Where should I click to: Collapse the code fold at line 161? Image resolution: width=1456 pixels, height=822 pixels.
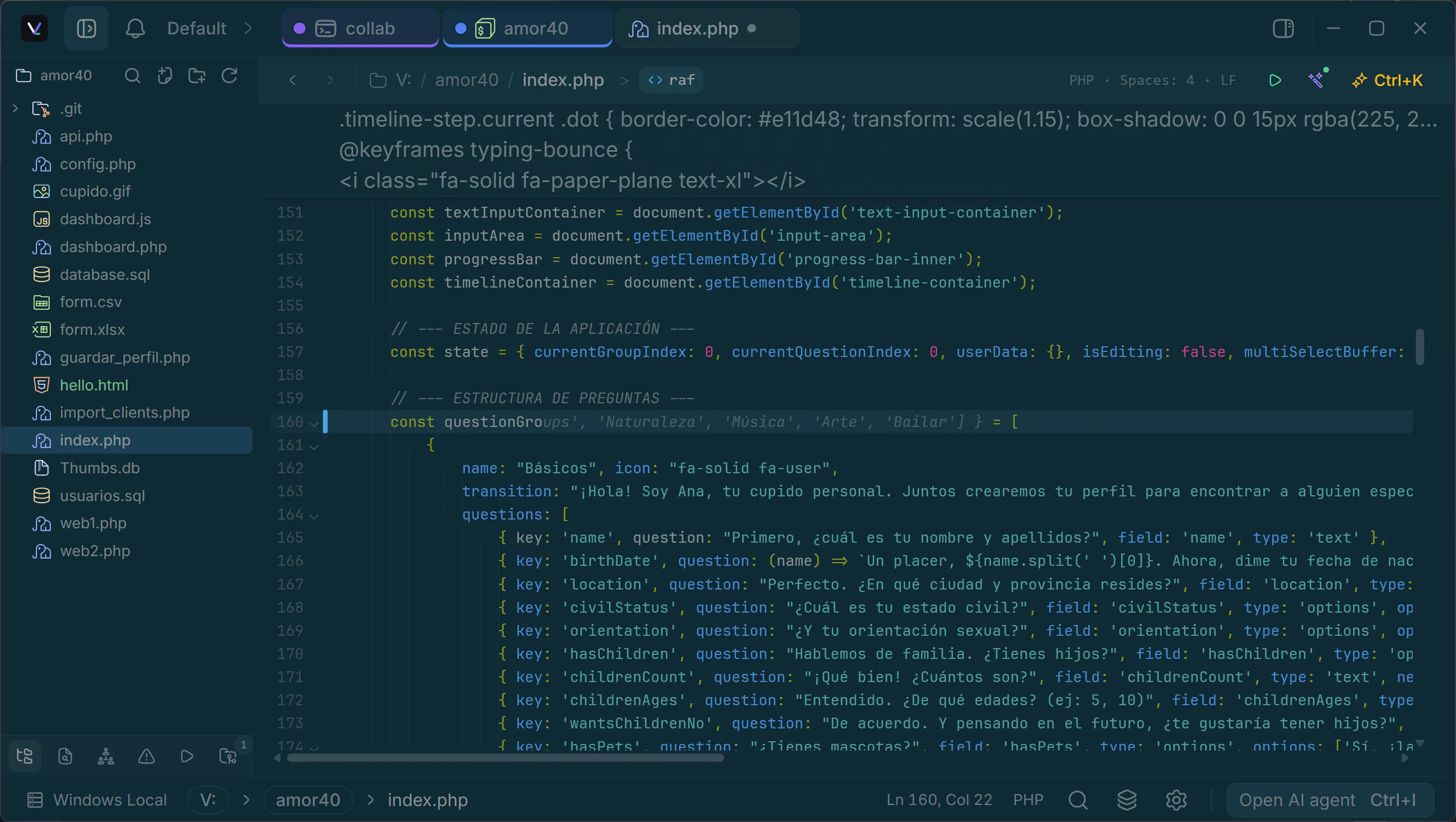tap(314, 446)
